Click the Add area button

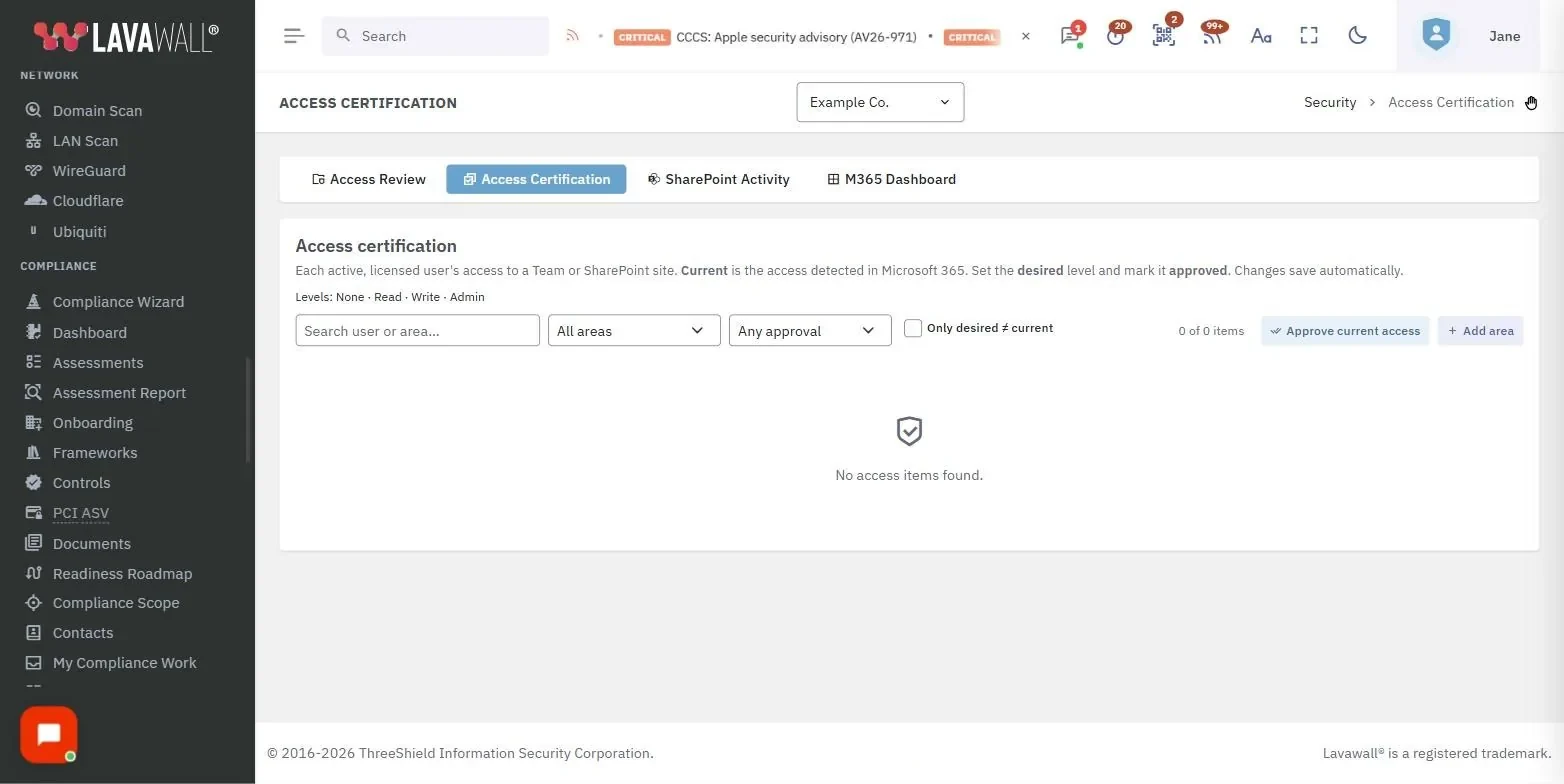(x=1481, y=331)
